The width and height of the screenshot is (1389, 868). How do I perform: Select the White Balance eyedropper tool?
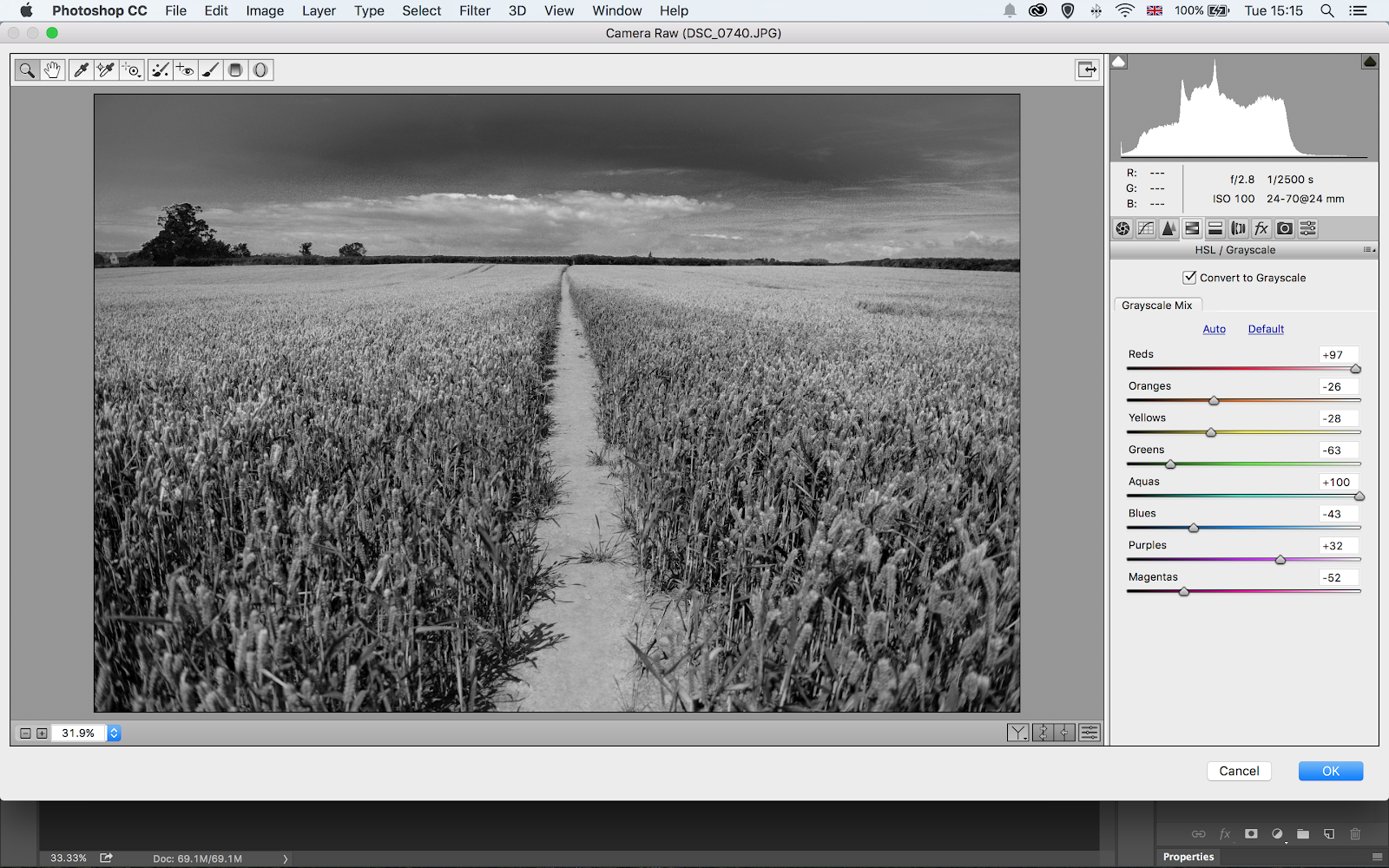click(x=81, y=70)
